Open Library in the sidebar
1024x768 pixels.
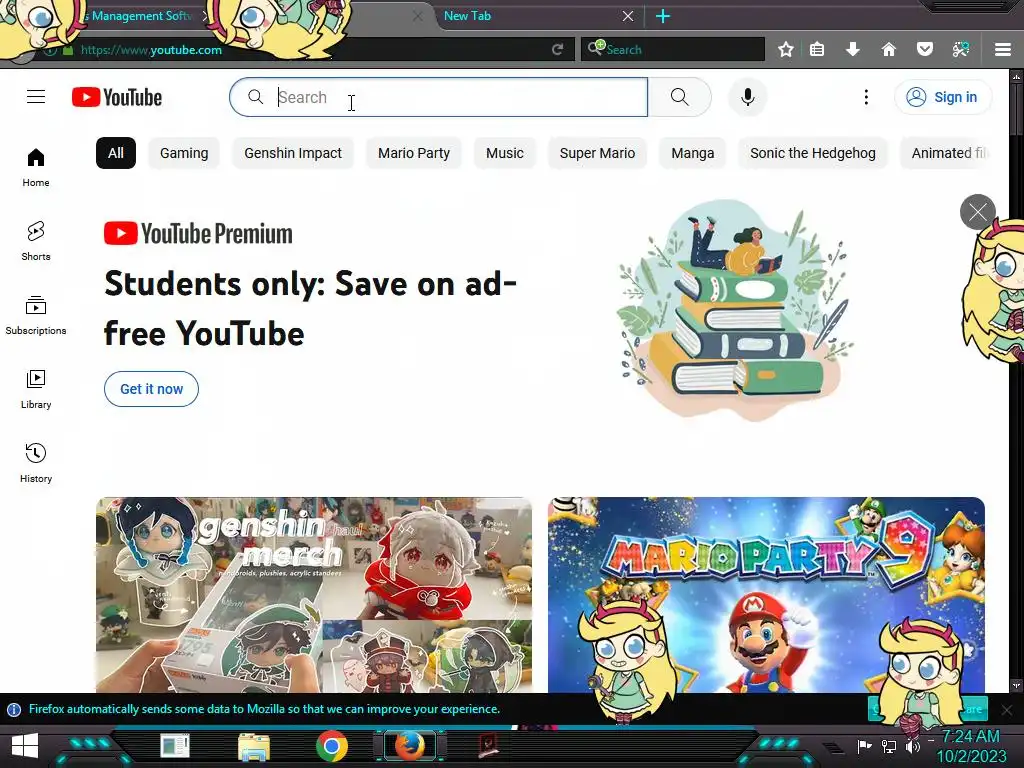coord(36,389)
